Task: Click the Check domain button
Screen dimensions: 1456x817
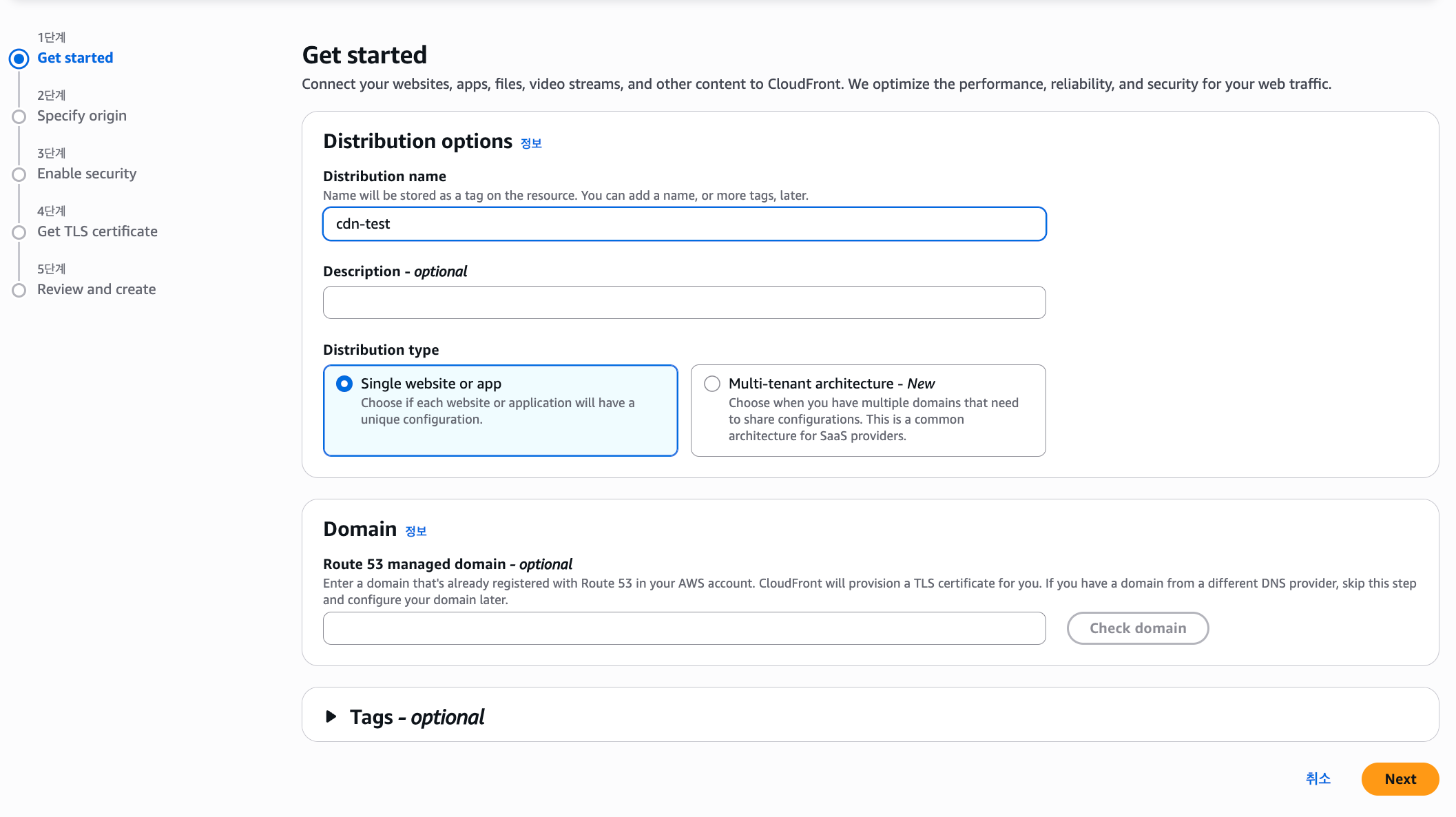Action: [1138, 628]
